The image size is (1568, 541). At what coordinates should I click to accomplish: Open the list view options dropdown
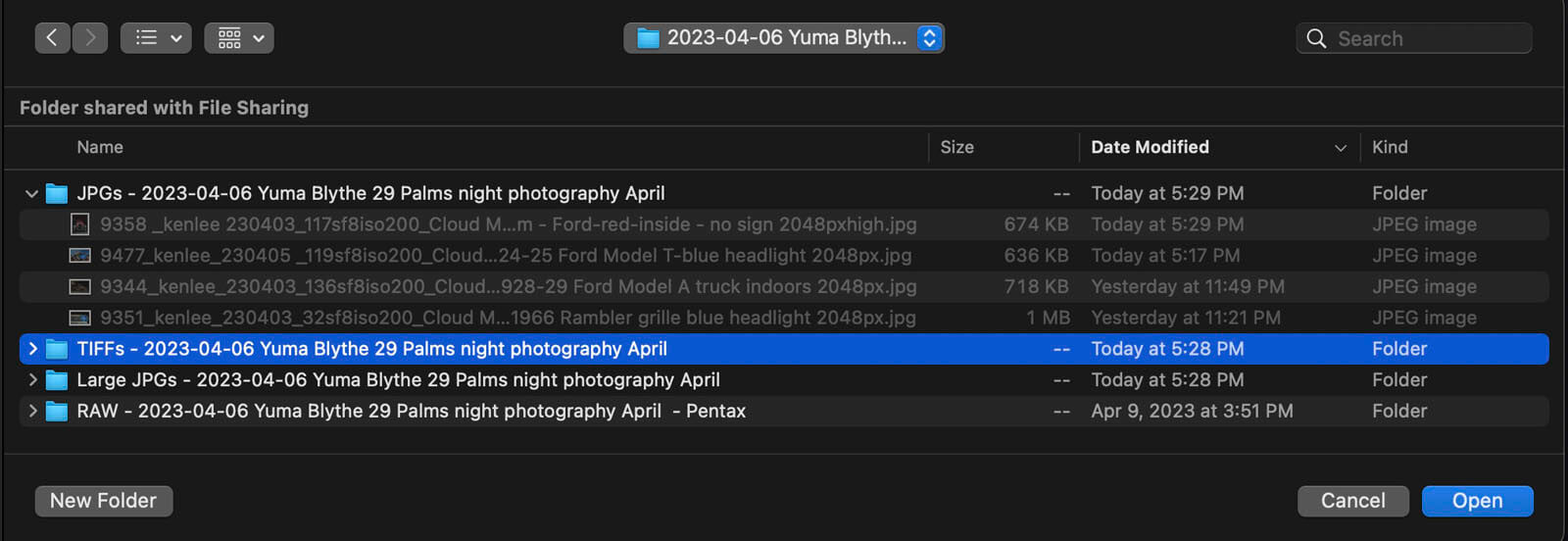coord(156,38)
